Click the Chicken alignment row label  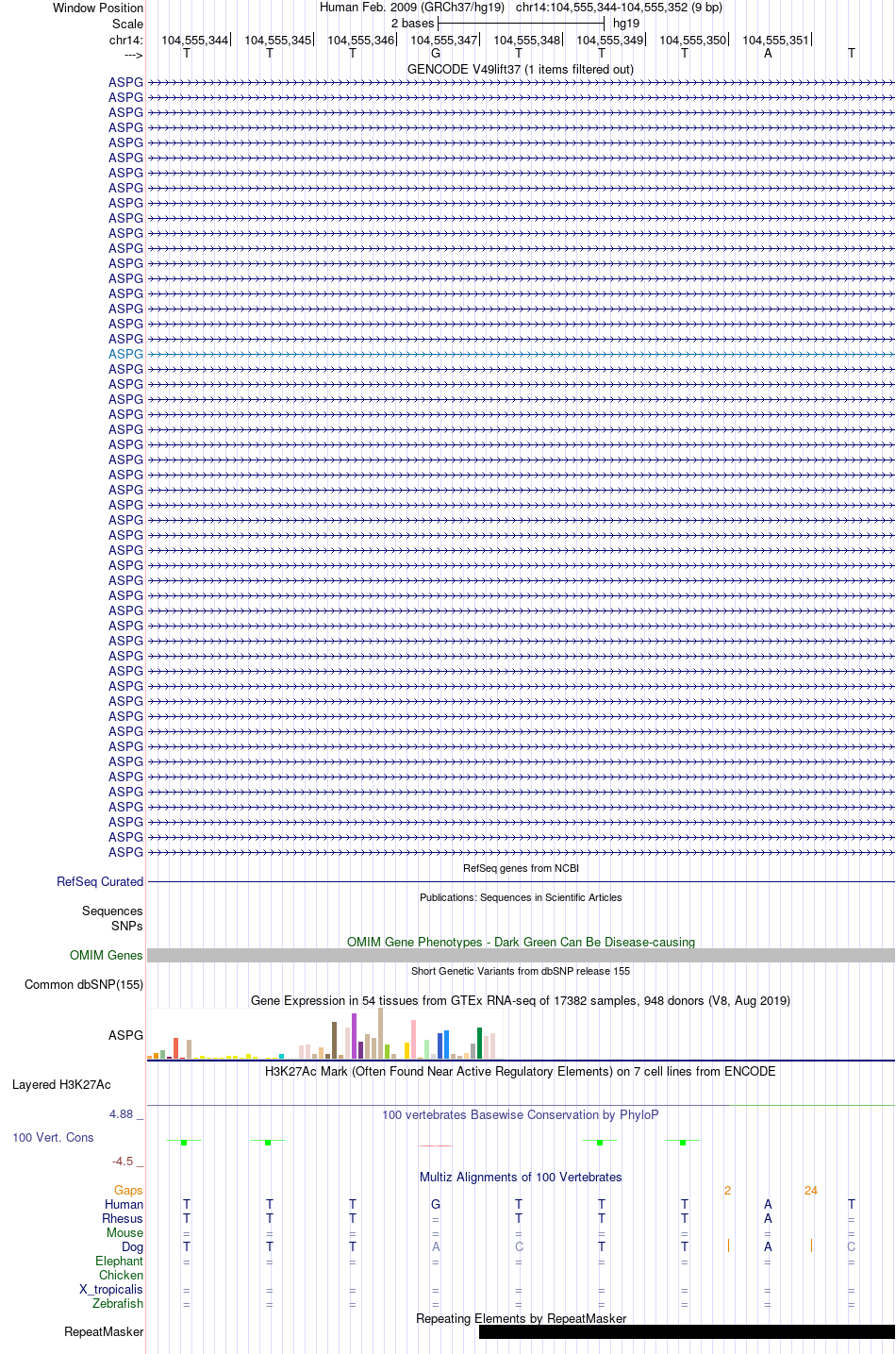[121, 1275]
